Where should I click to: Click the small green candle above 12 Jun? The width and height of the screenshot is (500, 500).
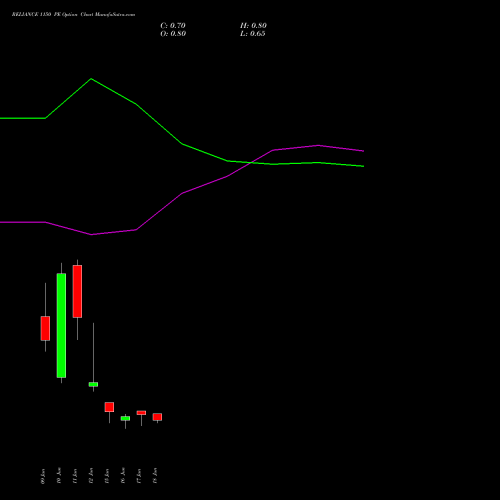[93, 384]
